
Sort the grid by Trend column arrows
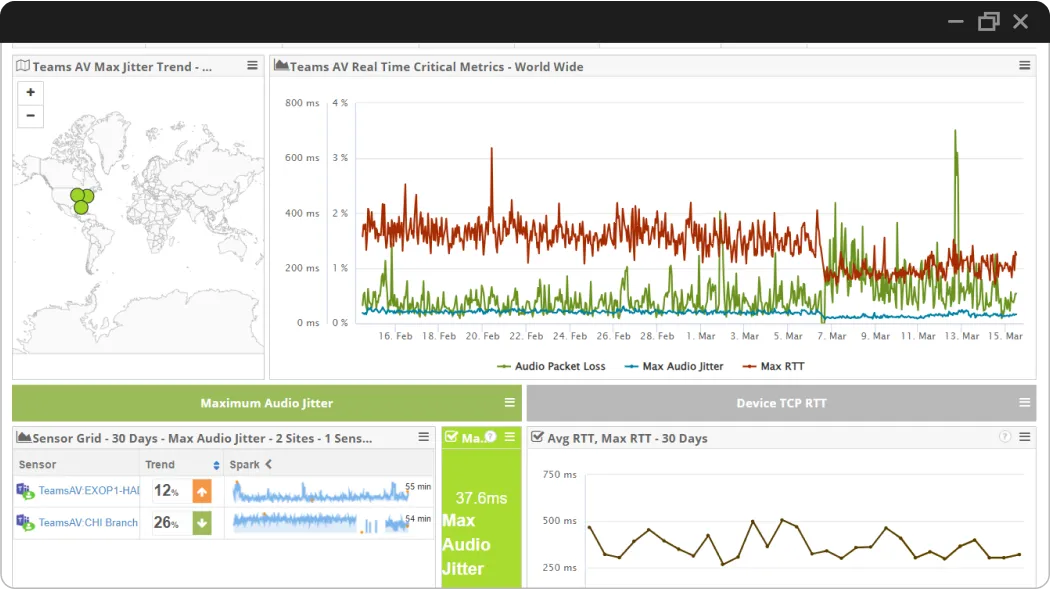coord(216,465)
